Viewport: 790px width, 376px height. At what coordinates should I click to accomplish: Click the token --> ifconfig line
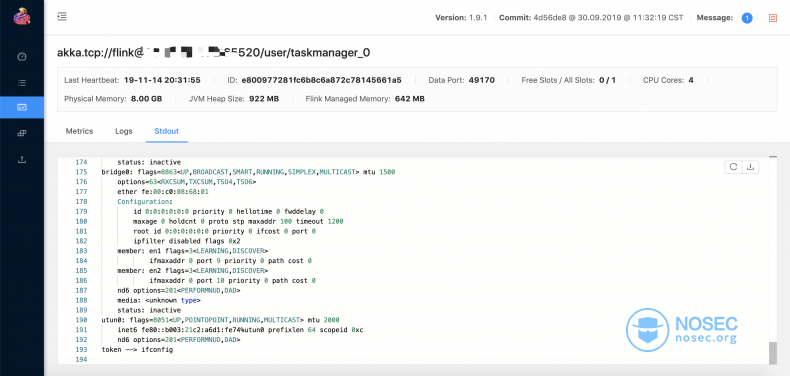[x=138, y=349]
